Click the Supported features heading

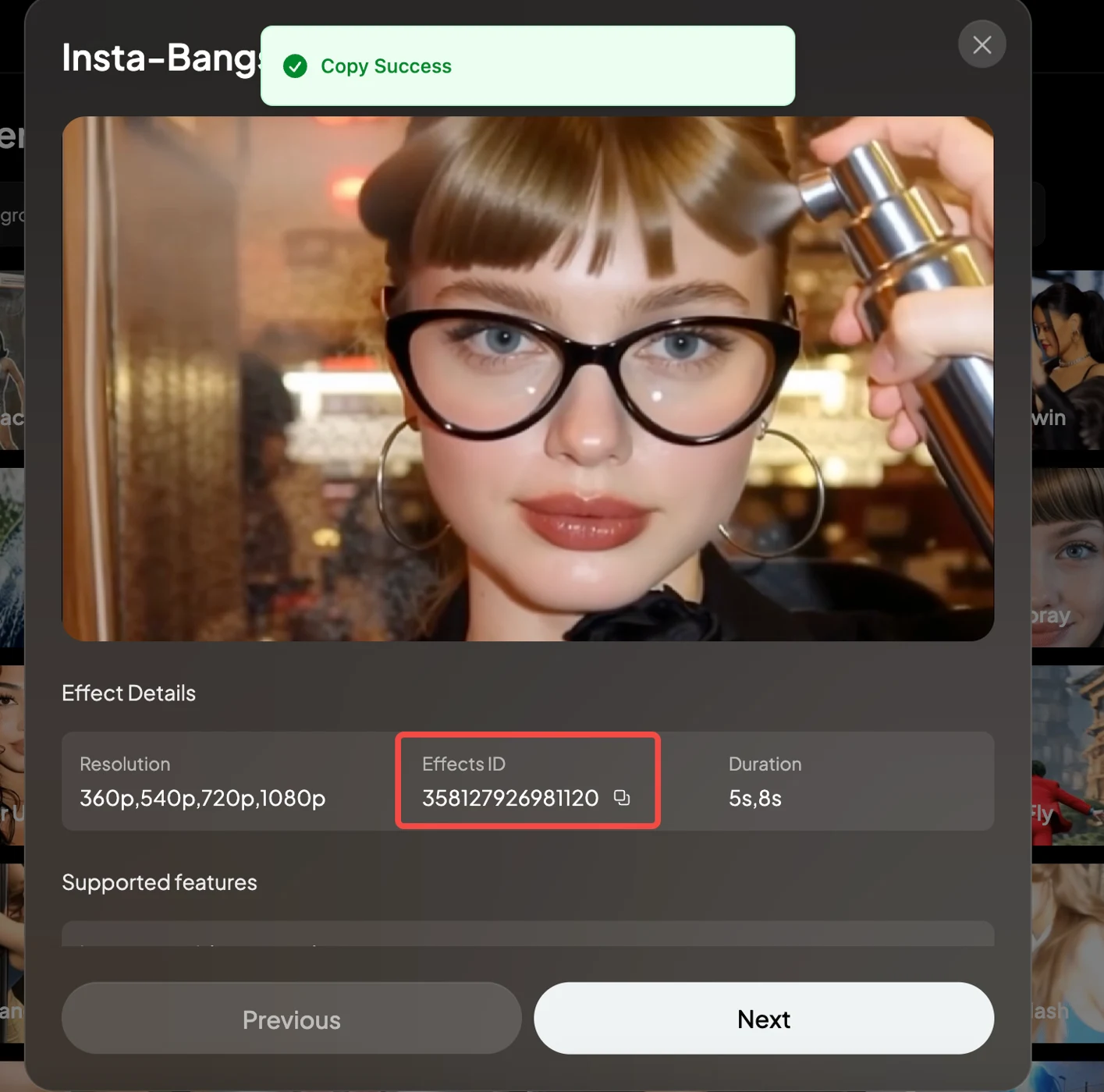(159, 882)
